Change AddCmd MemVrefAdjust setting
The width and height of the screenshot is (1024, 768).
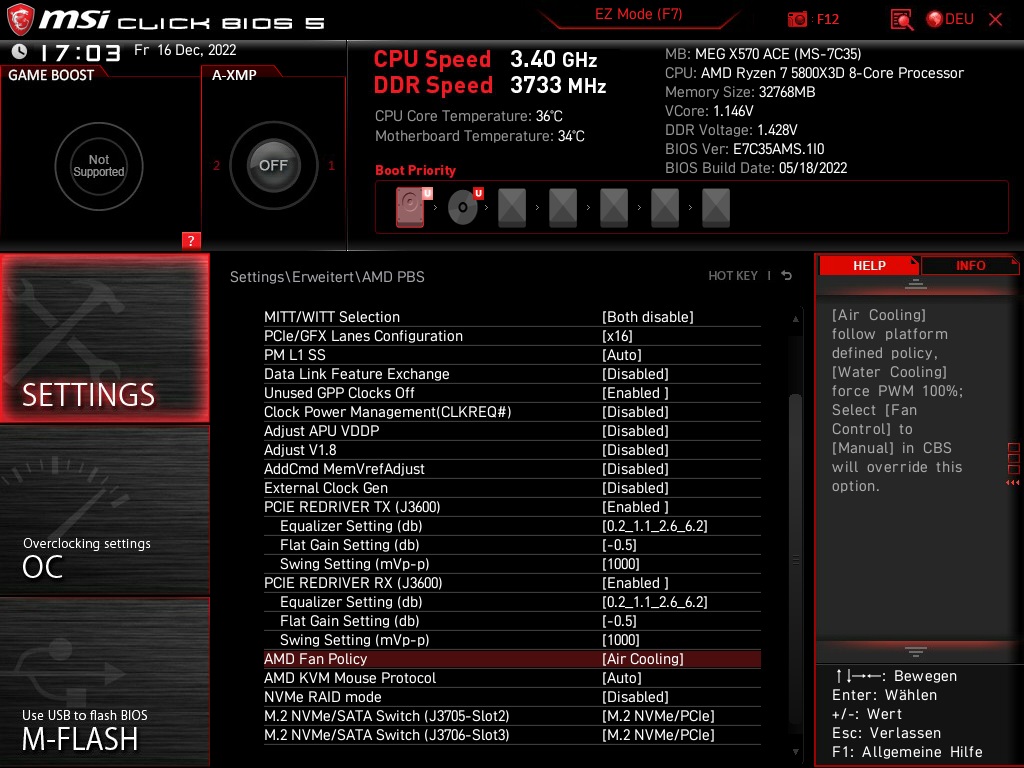[512, 468]
